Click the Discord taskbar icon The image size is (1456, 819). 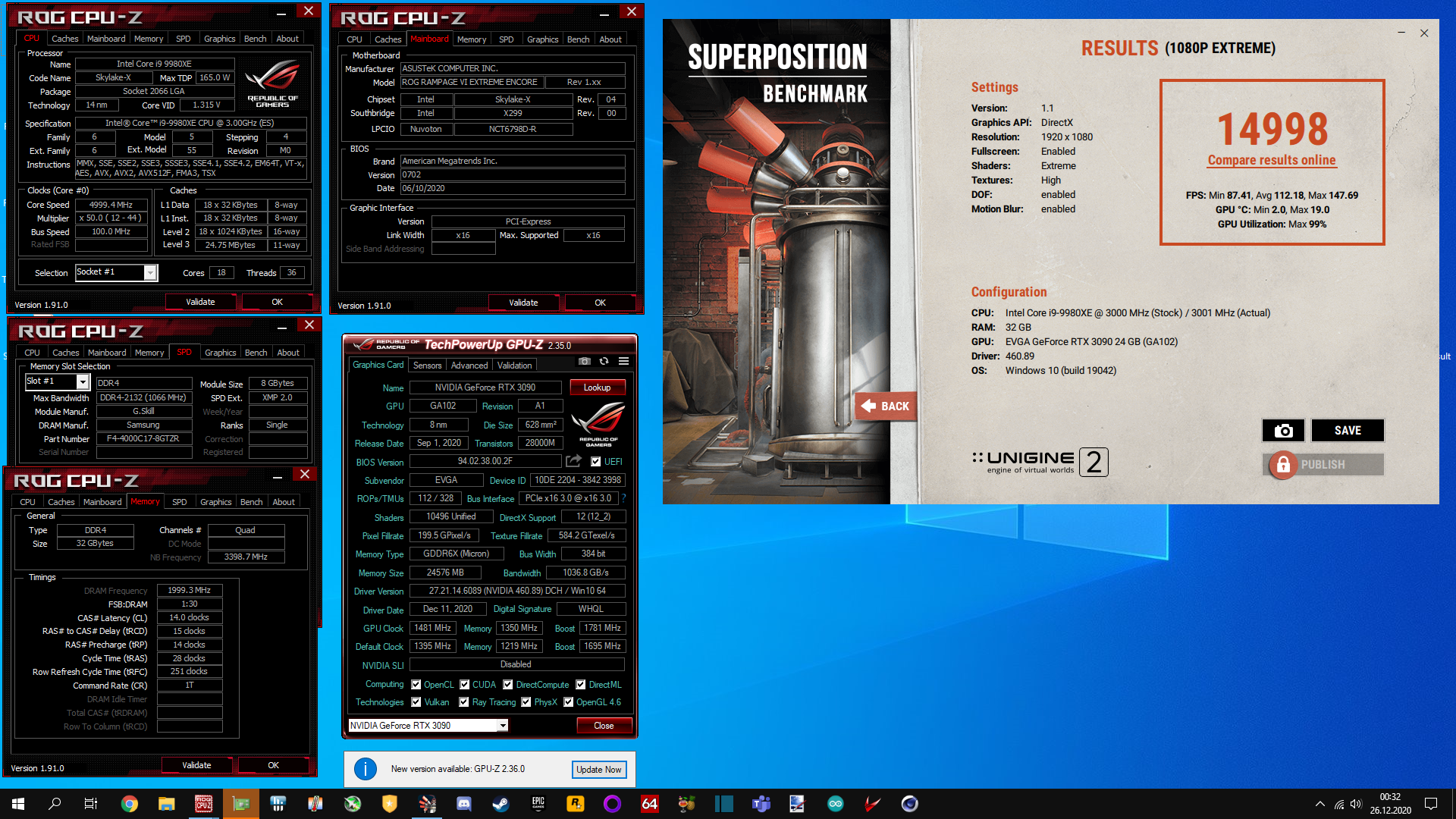[x=464, y=804]
